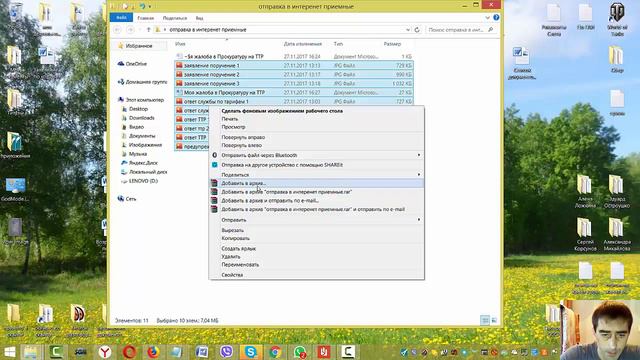Open Quick Access Toolbar customize dropdown

(x=150, y=7)
